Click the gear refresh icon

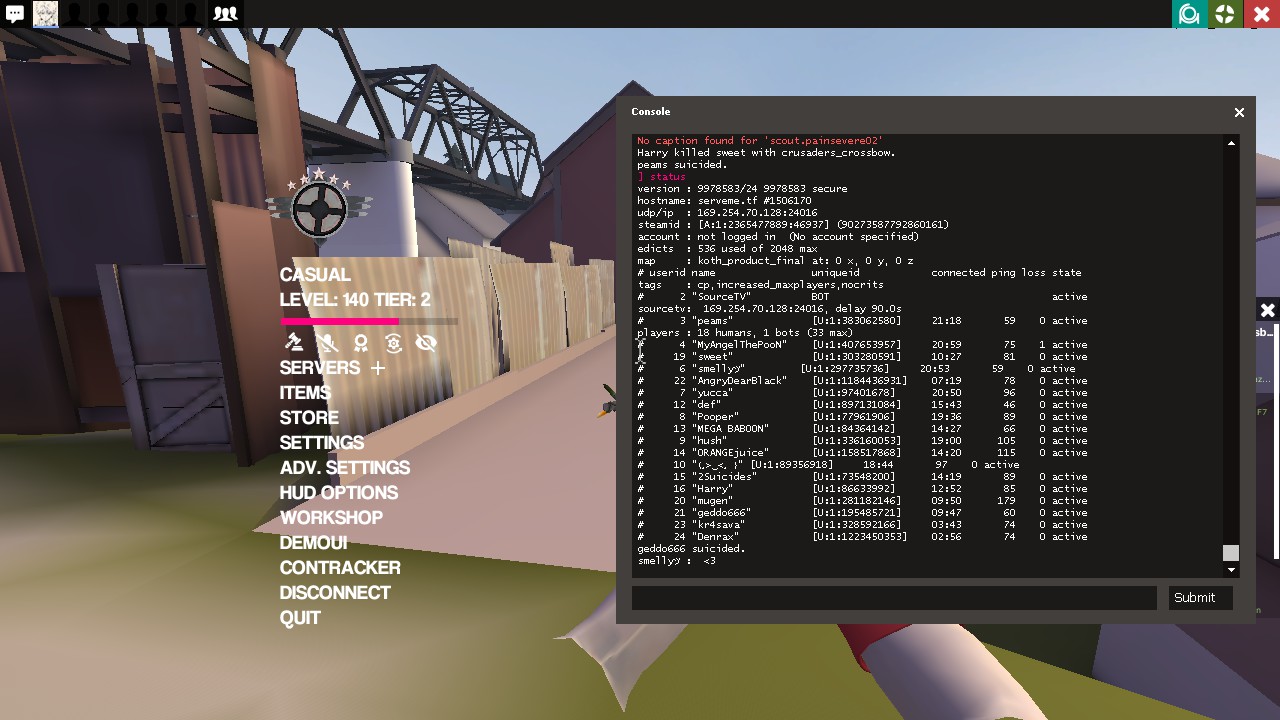click(x=394, y=343)
